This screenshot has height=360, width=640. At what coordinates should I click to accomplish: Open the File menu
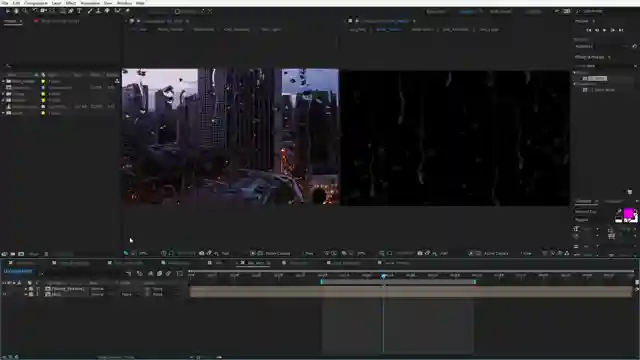[5, 3]
